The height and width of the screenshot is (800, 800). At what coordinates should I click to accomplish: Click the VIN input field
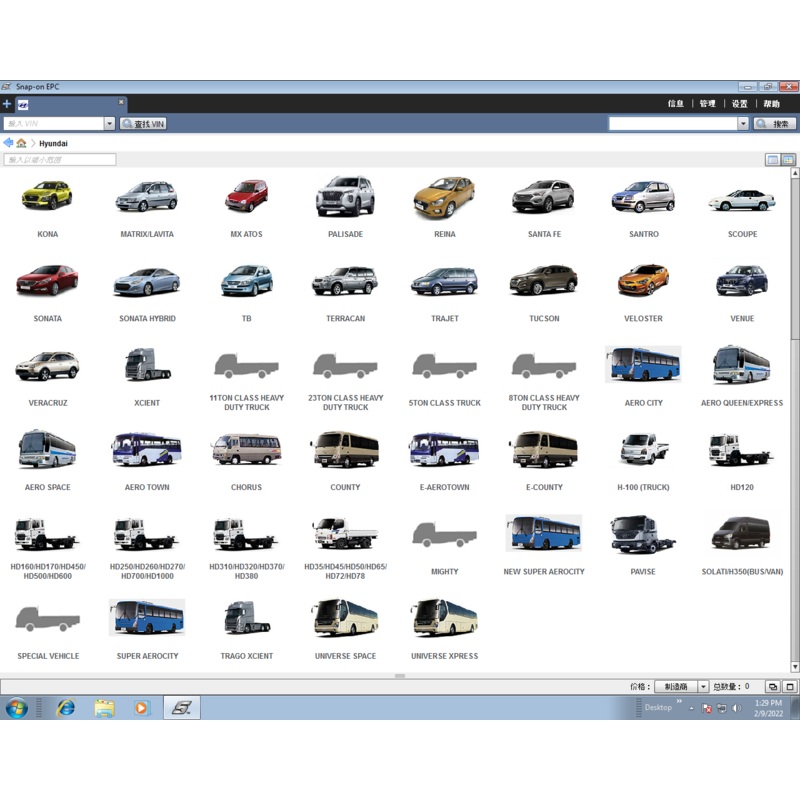pos(54,123)
